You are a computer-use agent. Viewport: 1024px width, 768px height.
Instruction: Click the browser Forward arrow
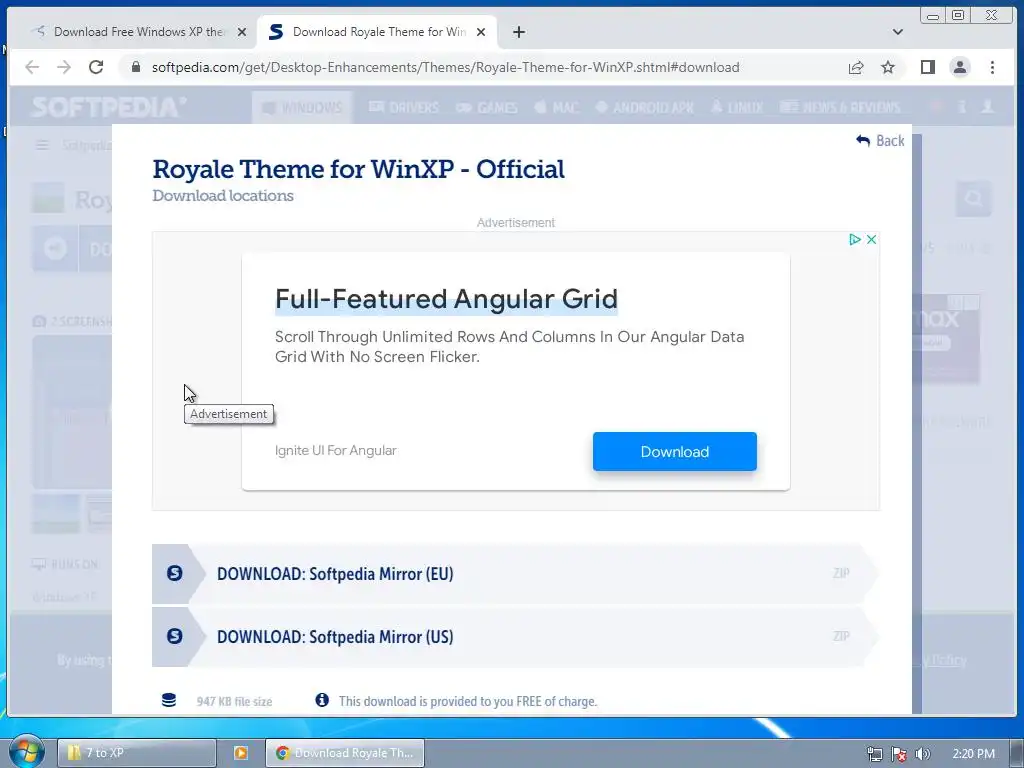coord(63,67)
